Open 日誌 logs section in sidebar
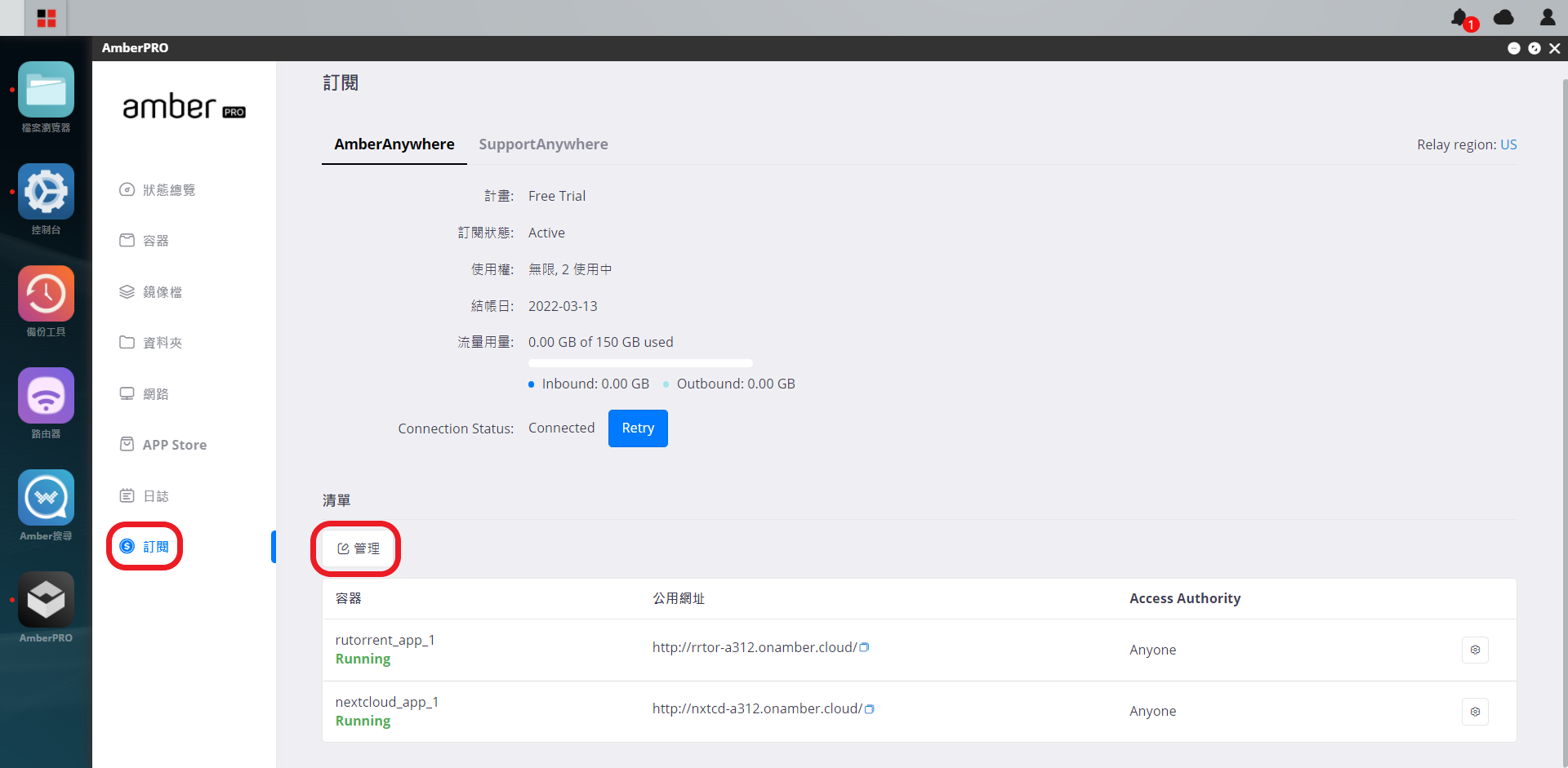This screenshot has width=1568, height=768. click(x=145, y=496)
